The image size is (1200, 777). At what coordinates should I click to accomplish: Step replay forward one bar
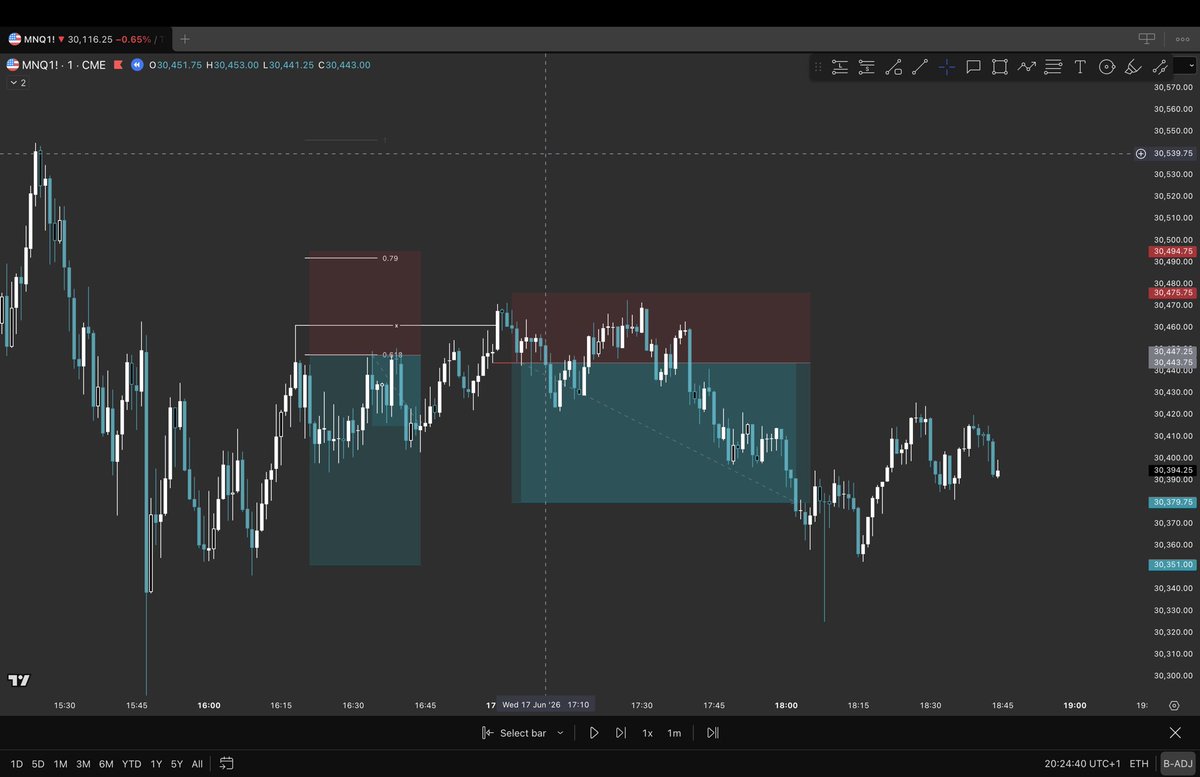621,733
